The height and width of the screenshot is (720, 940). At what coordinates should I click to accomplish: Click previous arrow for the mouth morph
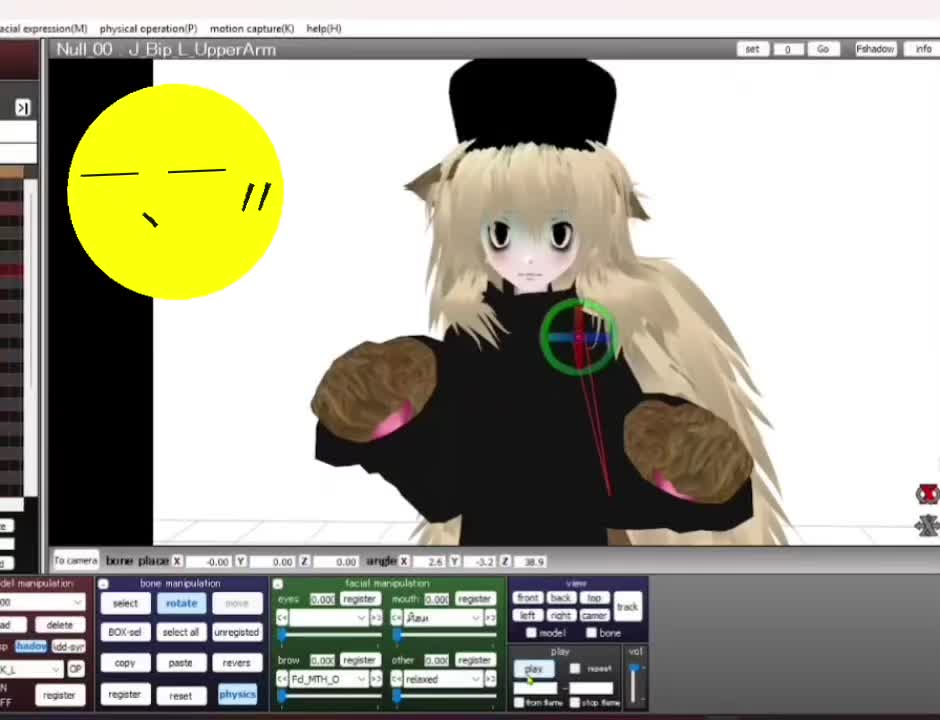(396, 617)
